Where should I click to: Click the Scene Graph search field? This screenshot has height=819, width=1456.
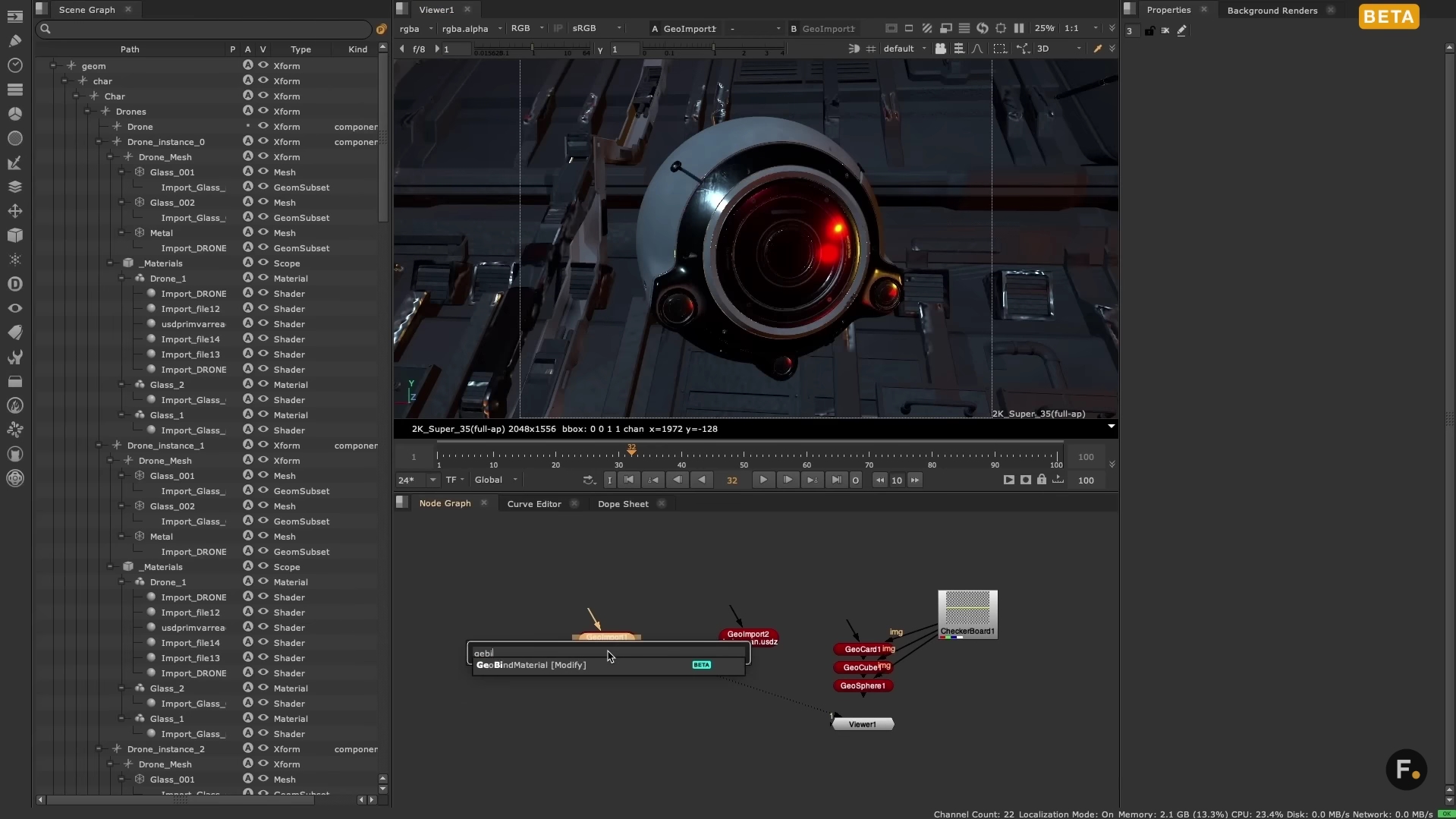pyautogui.click(x=205, y=29)
